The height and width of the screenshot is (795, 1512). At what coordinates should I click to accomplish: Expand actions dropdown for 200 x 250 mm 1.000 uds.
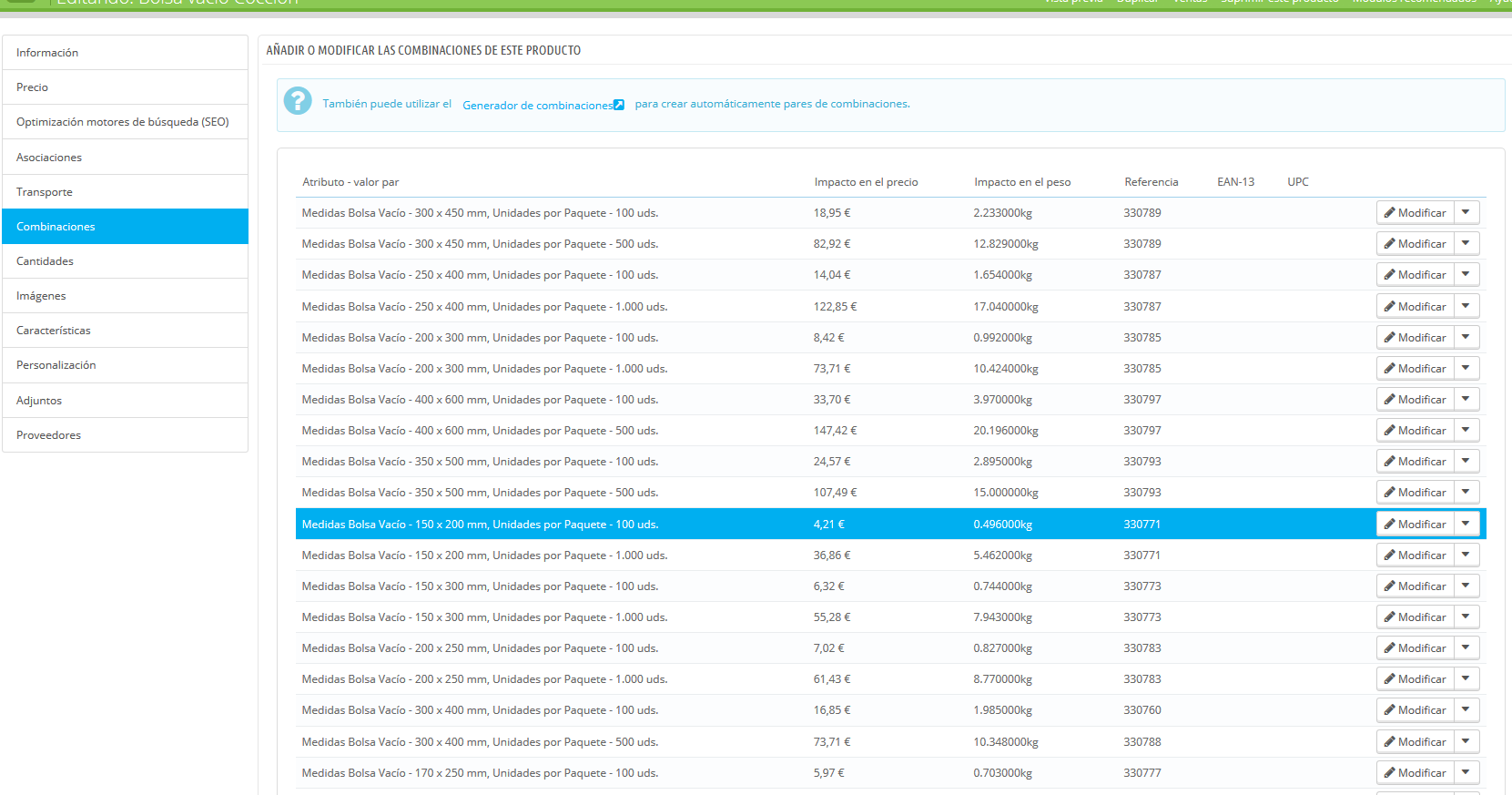1466,679
